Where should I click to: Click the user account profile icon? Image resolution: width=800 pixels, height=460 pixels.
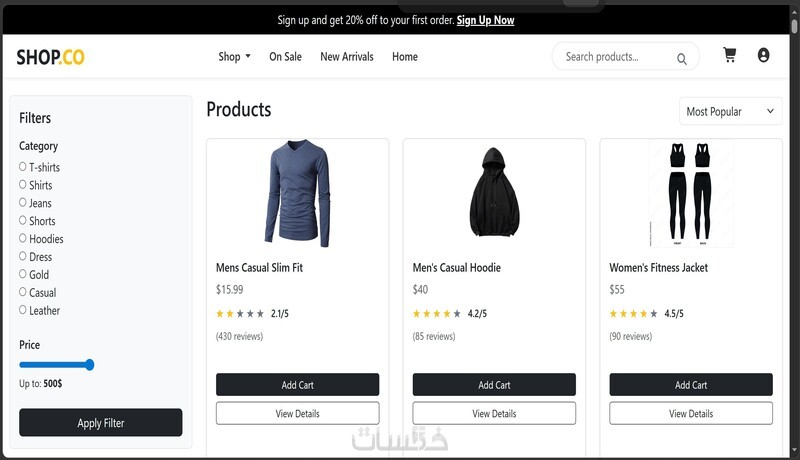point(764,56)
